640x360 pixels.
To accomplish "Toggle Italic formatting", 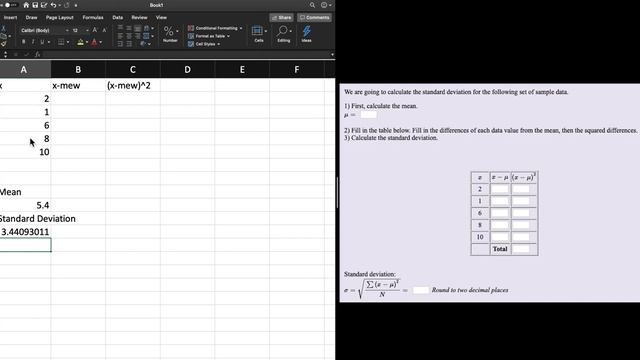I will click(x=33, y=42).
